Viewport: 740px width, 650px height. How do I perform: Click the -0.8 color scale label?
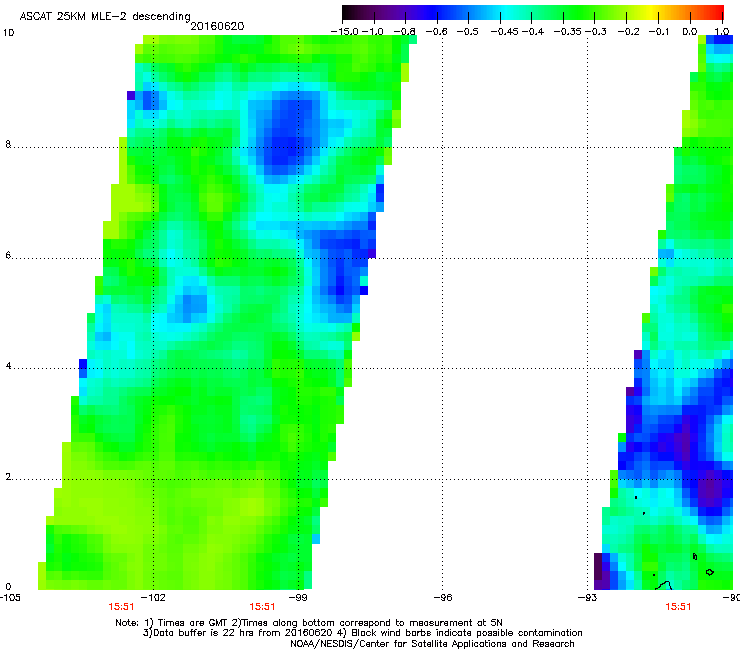(x=405, y=32)
